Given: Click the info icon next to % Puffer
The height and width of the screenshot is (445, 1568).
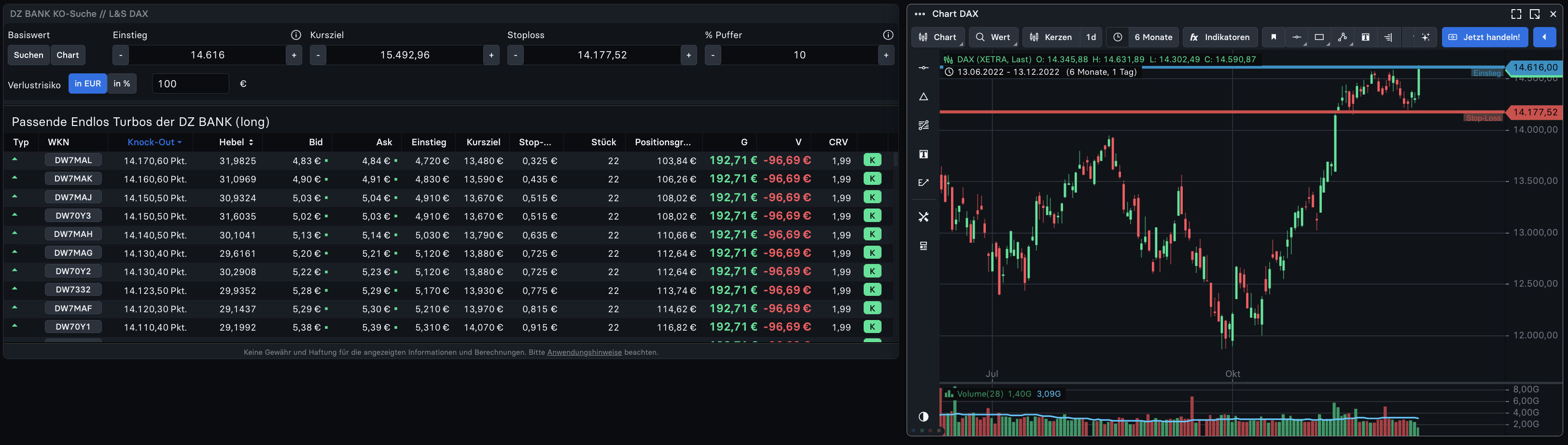Looking at the screenshot, I should click(888, 35).
